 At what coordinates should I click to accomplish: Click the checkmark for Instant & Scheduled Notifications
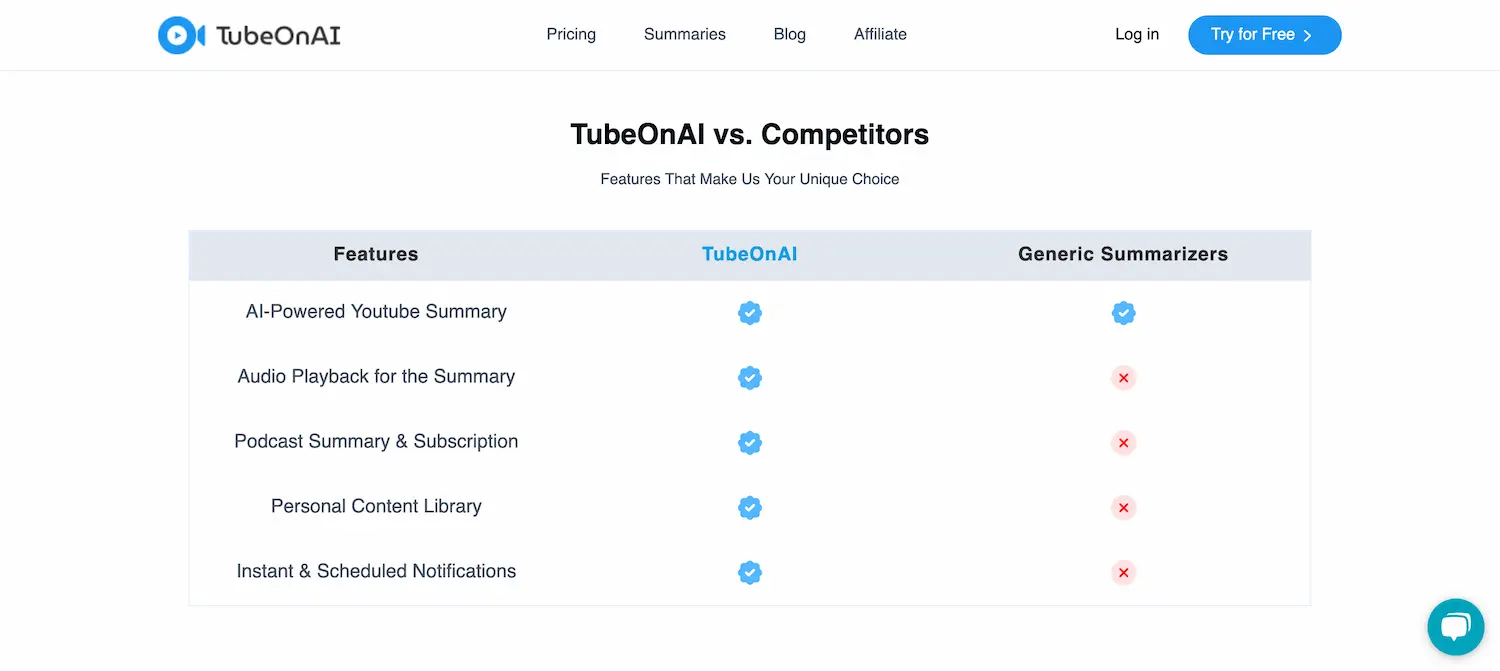750,572
